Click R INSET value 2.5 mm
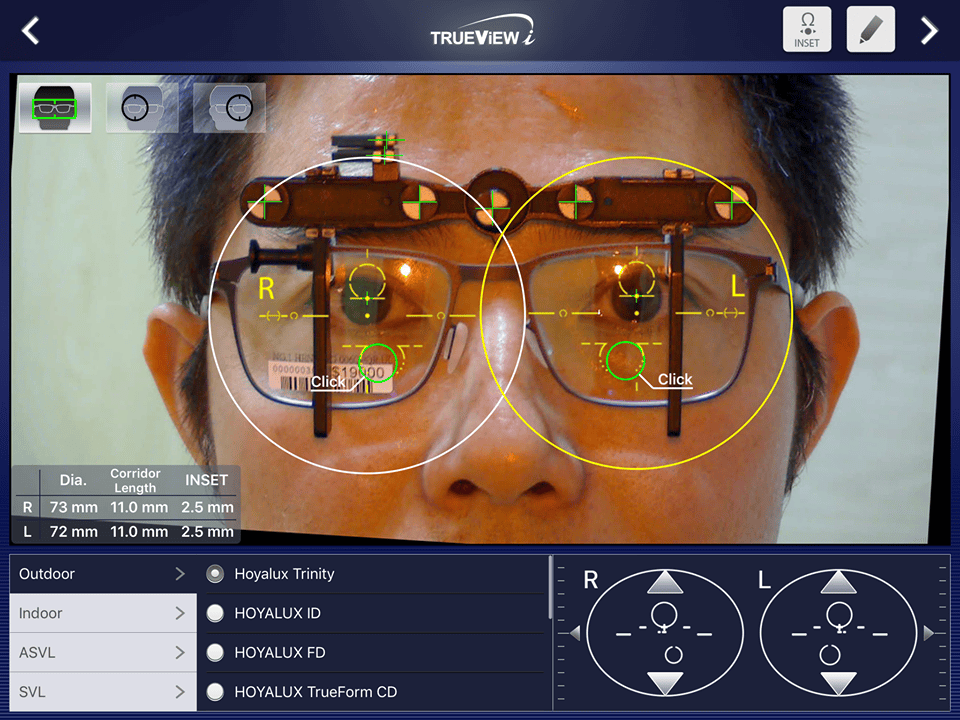The height and width of the screenshot is (720, 960). [207, 508]
